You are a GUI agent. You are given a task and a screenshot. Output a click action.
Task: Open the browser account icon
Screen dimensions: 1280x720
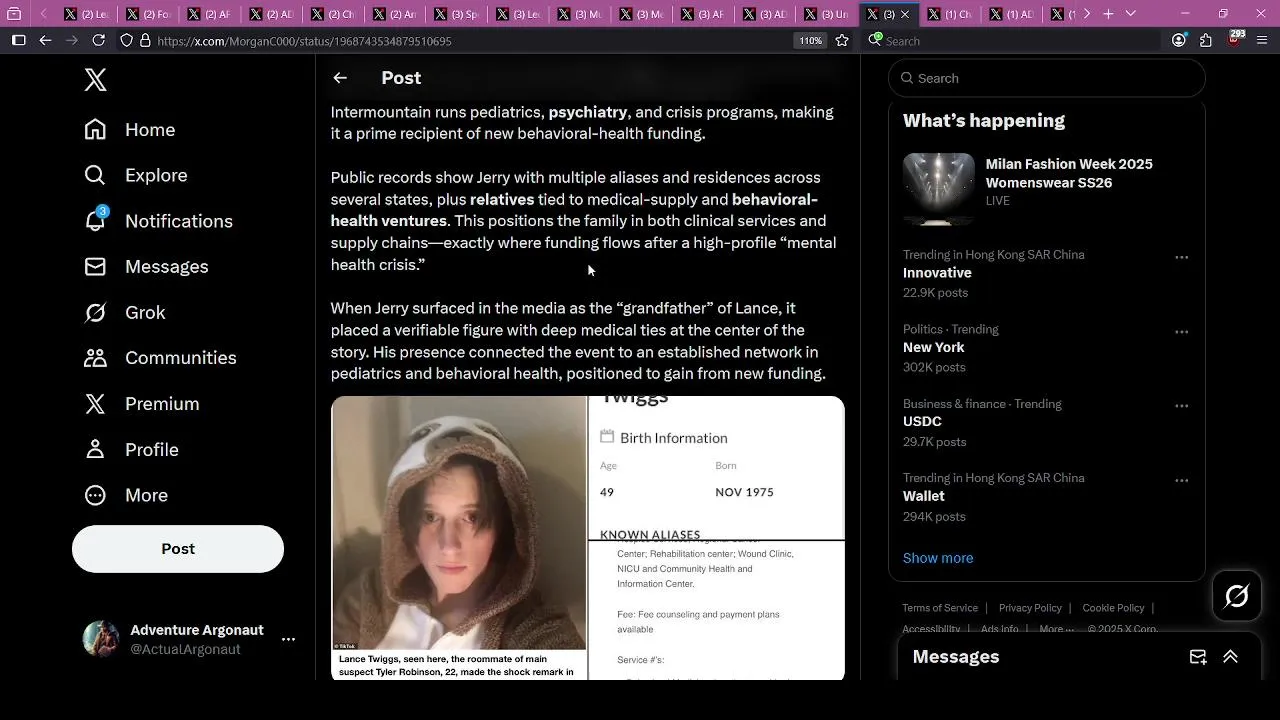pos(1179,40)
